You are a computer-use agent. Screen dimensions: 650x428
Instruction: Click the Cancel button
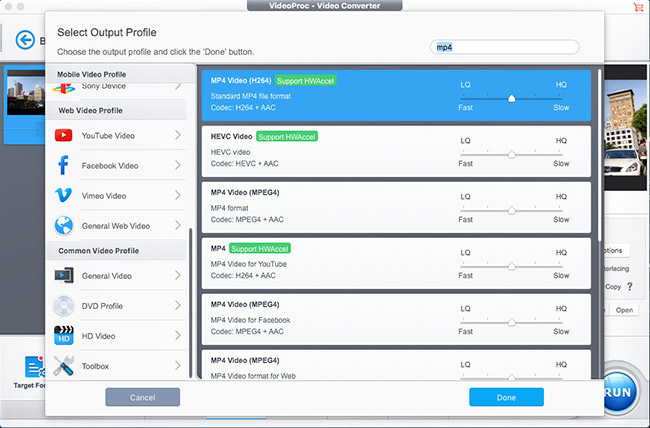(x=143, y=397)
